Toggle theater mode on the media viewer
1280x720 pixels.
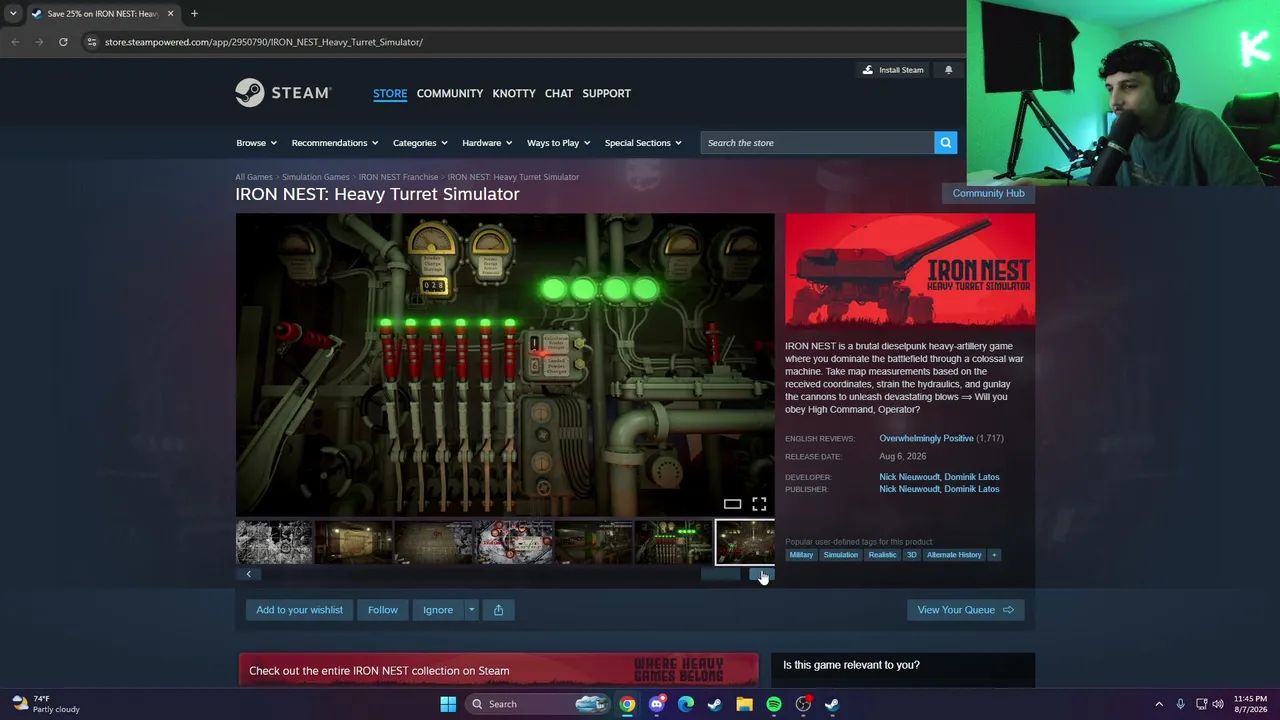(732, 504)
